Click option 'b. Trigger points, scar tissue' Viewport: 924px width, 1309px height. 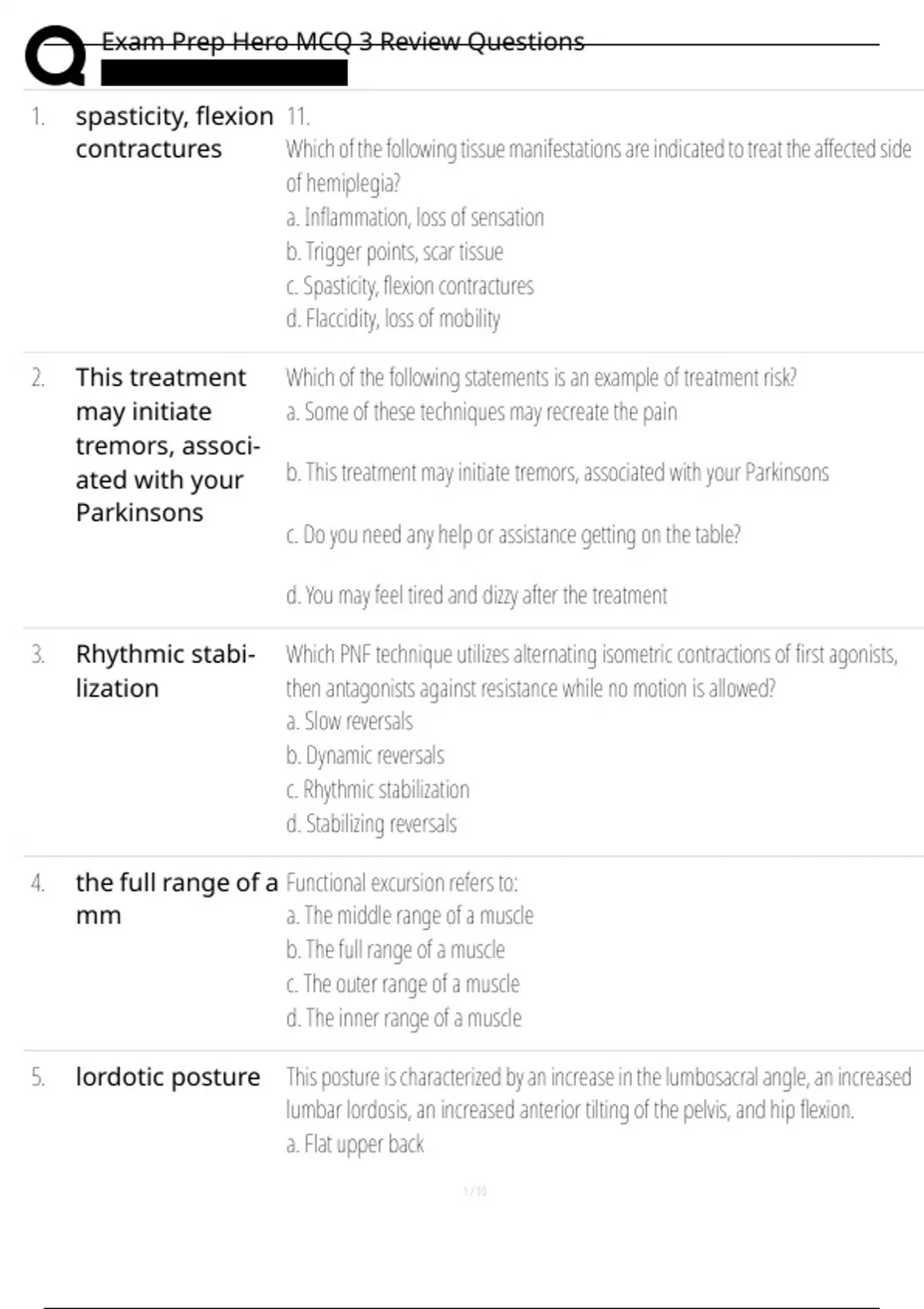[394, 252]
